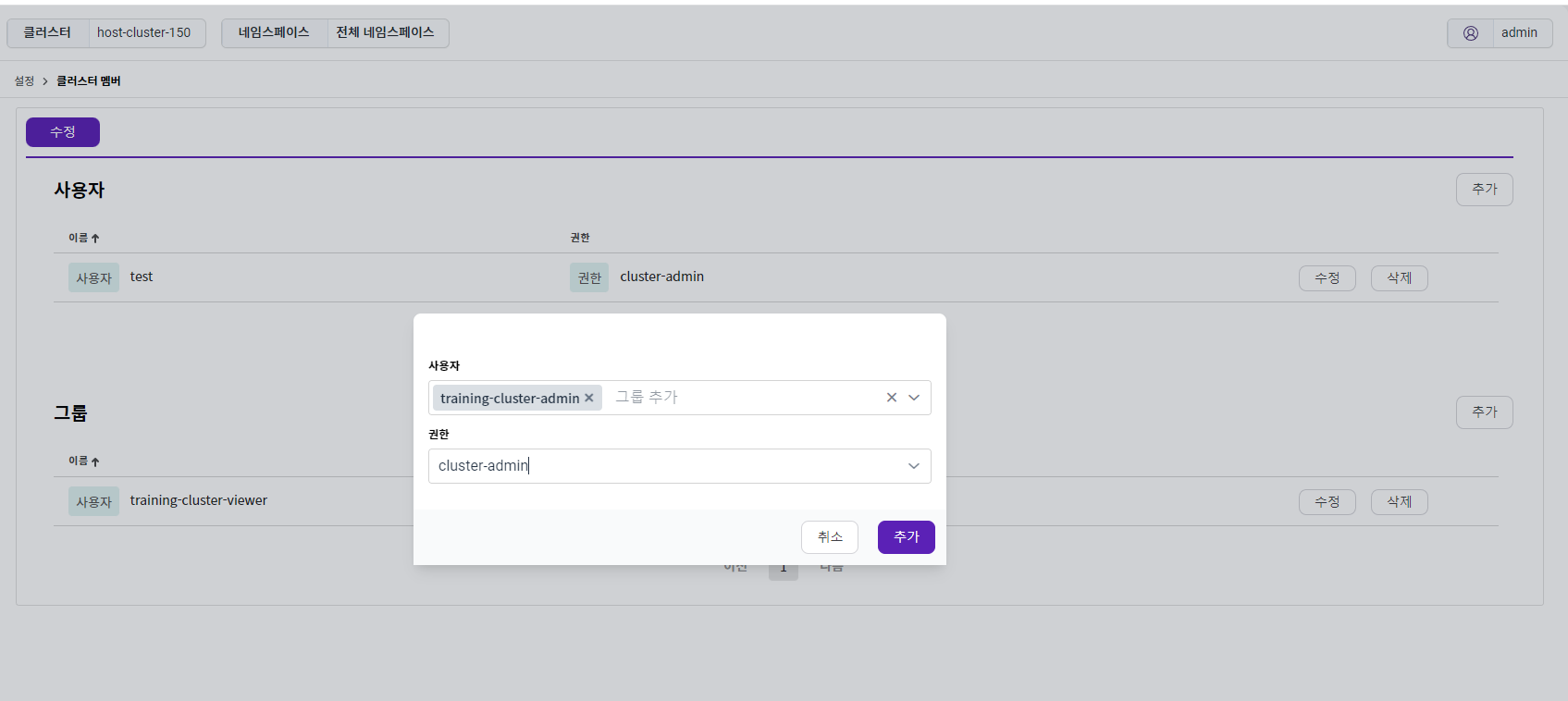Expand the 사용자 group dropdown arrow
This screenshot has width=1568, height=701.
tap(914, 398)
